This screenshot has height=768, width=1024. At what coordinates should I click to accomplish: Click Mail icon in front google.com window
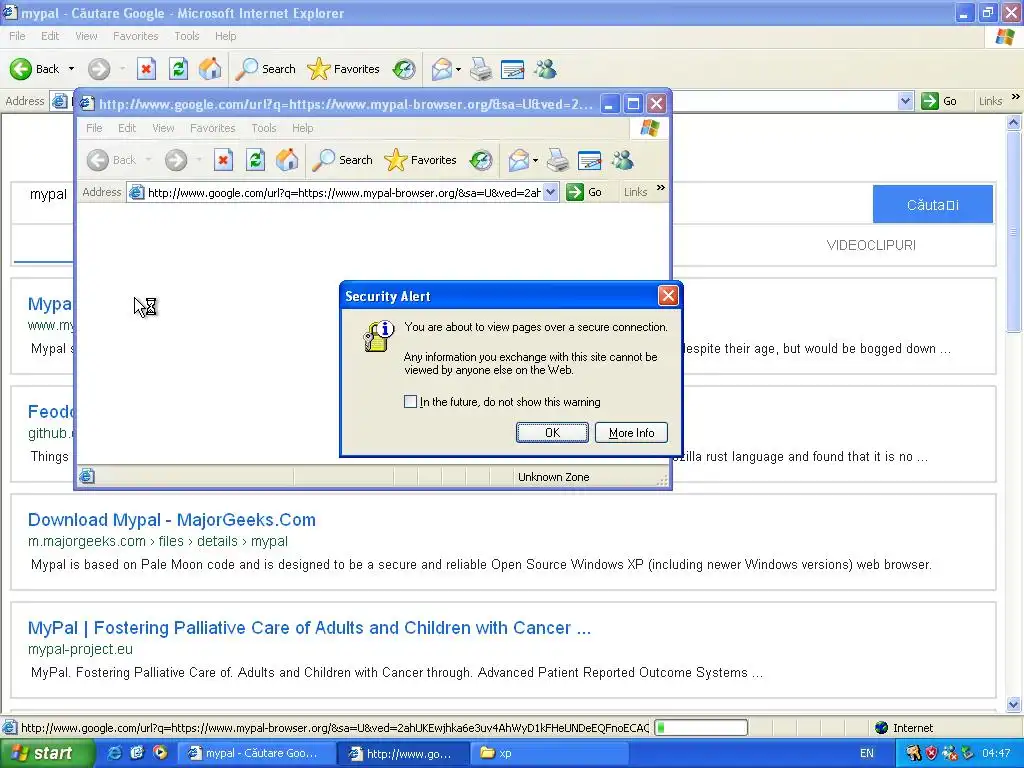[x=519, y=160]
